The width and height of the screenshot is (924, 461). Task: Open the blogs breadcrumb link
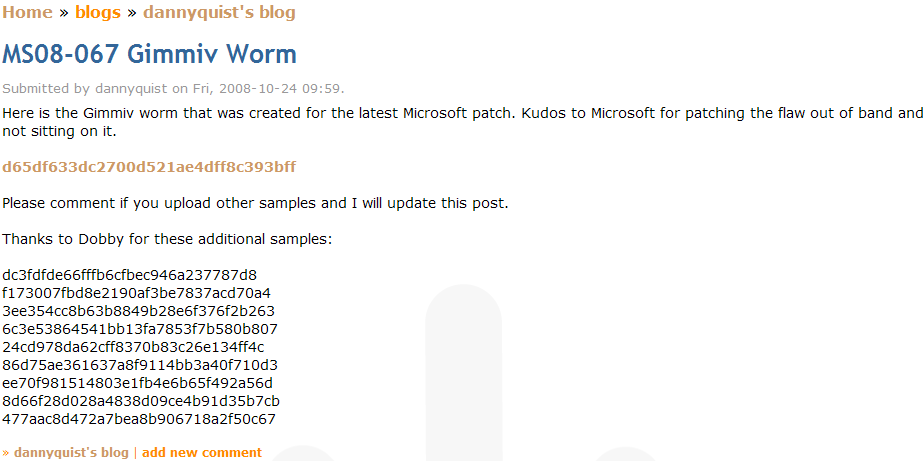click(x=98, y=13)
